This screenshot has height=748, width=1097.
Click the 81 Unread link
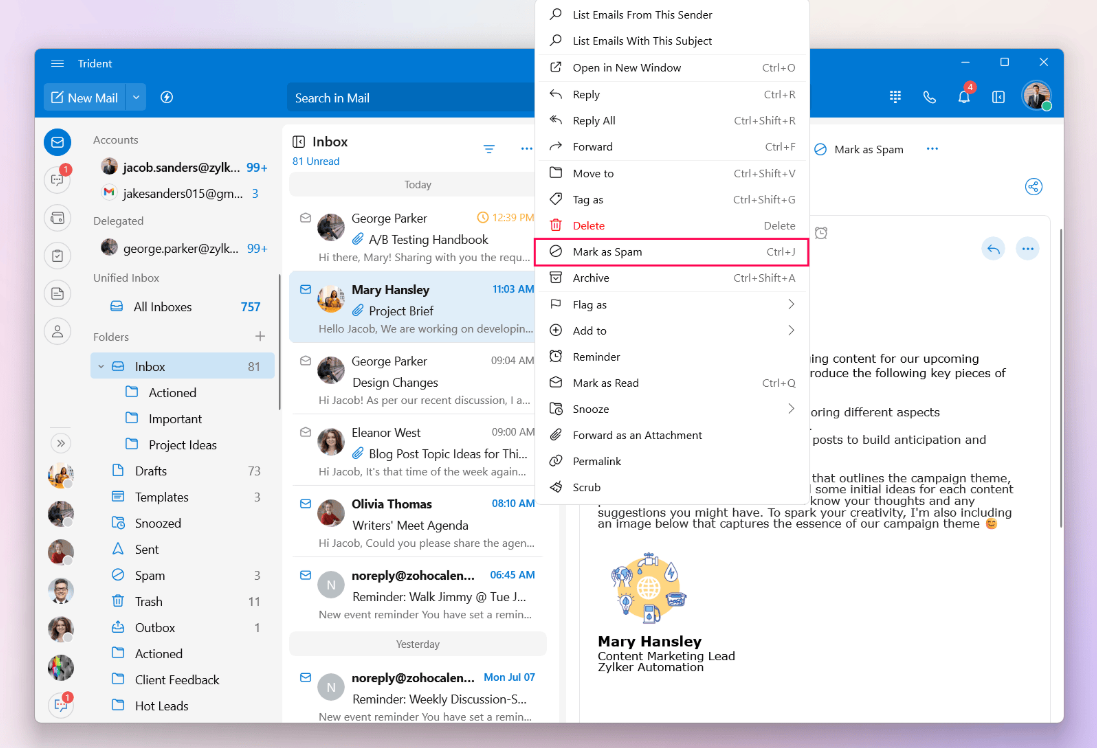click(316, 161)
